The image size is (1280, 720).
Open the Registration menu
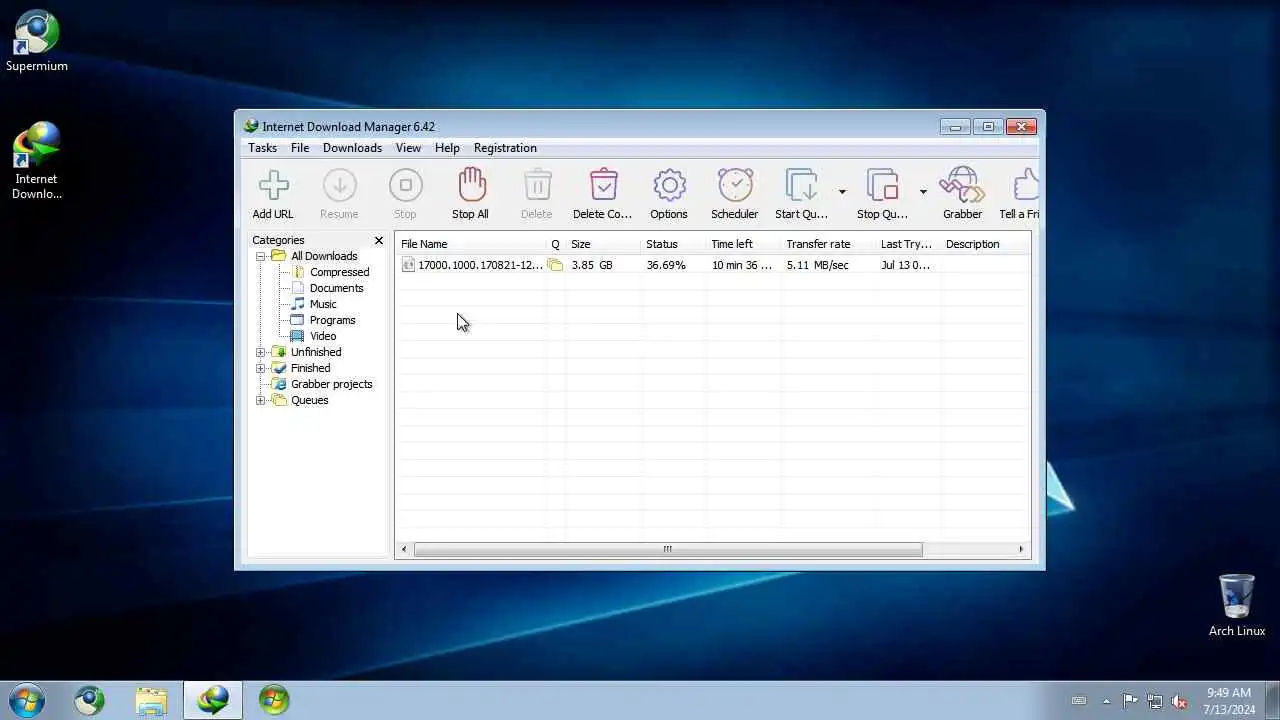pos(505,148)
